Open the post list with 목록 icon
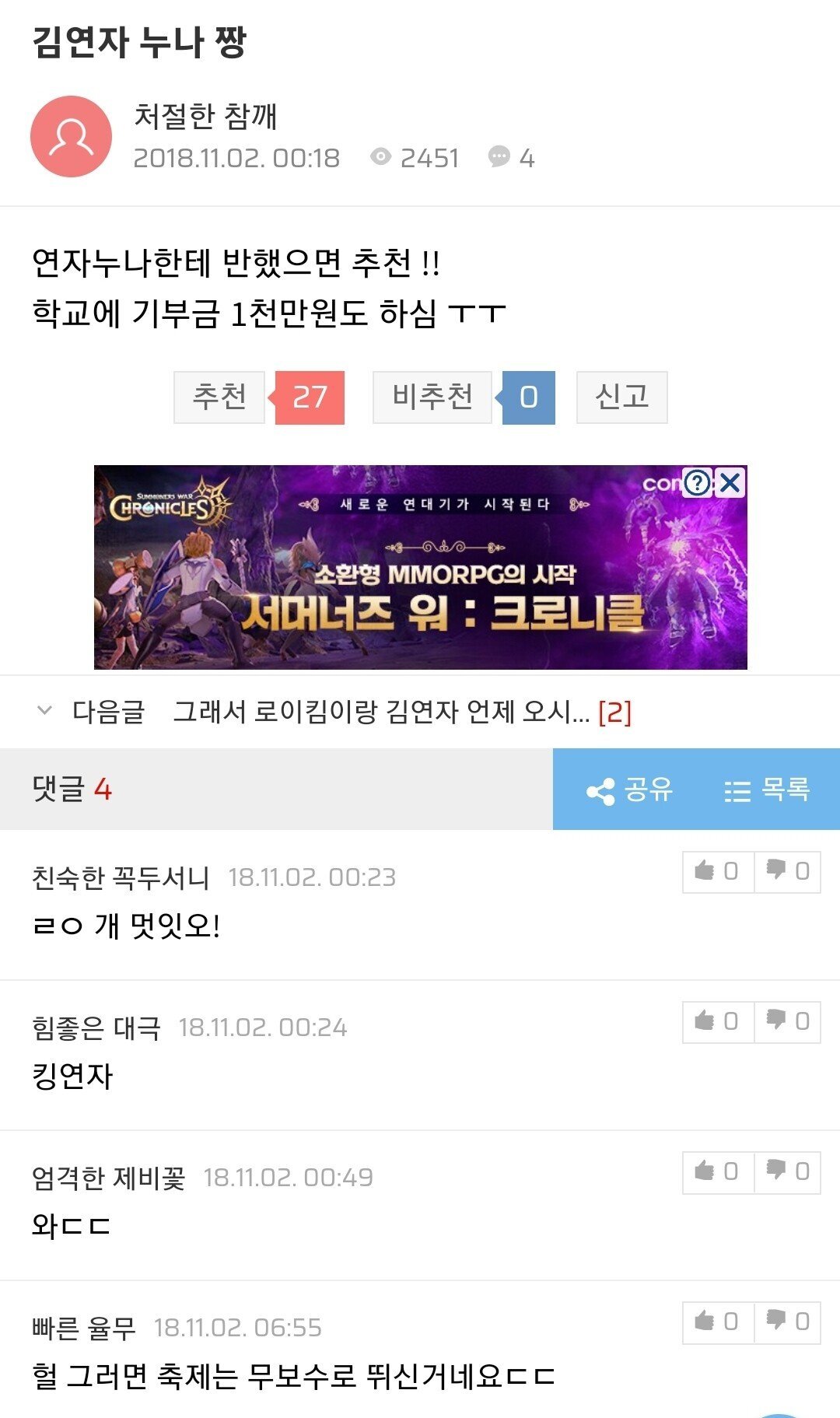 click(766, 790)
